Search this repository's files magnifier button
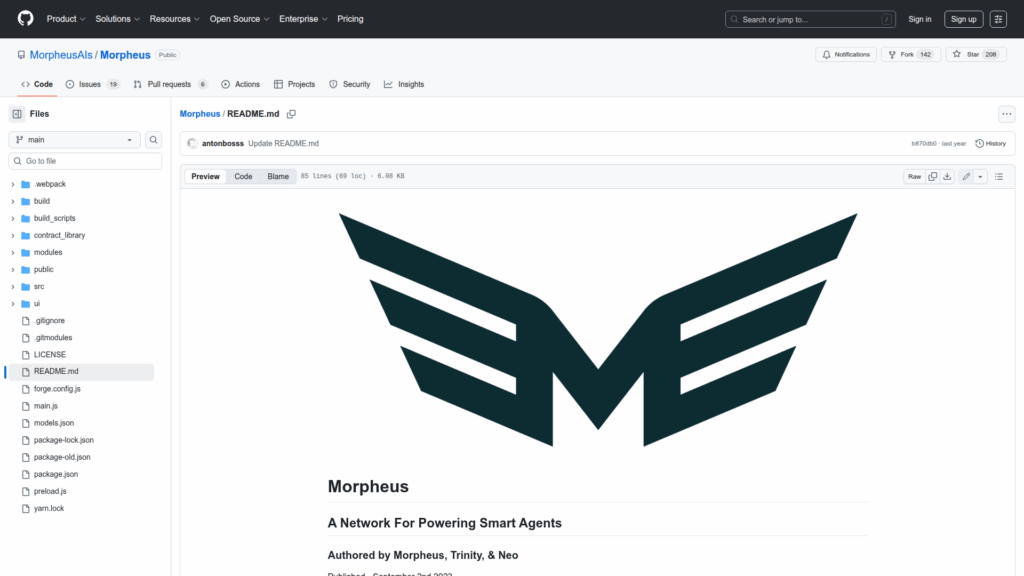Viewport: 1024px width, 576px height. tap(153, 140)
